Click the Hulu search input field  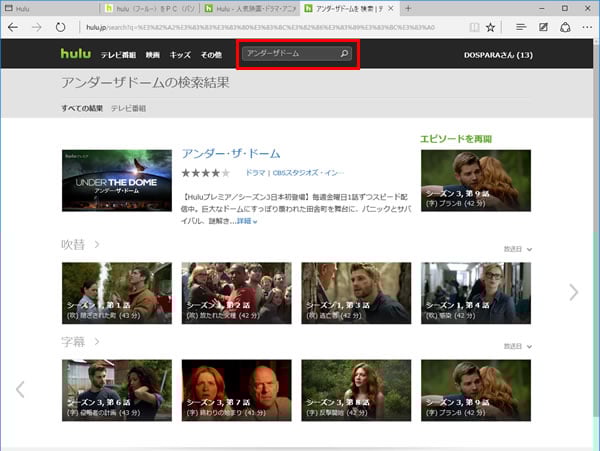291,54
